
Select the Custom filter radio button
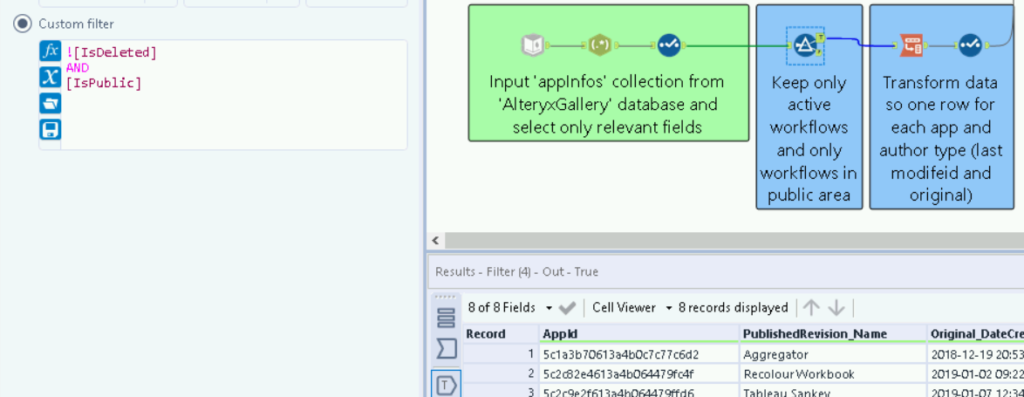click(23, 24)
